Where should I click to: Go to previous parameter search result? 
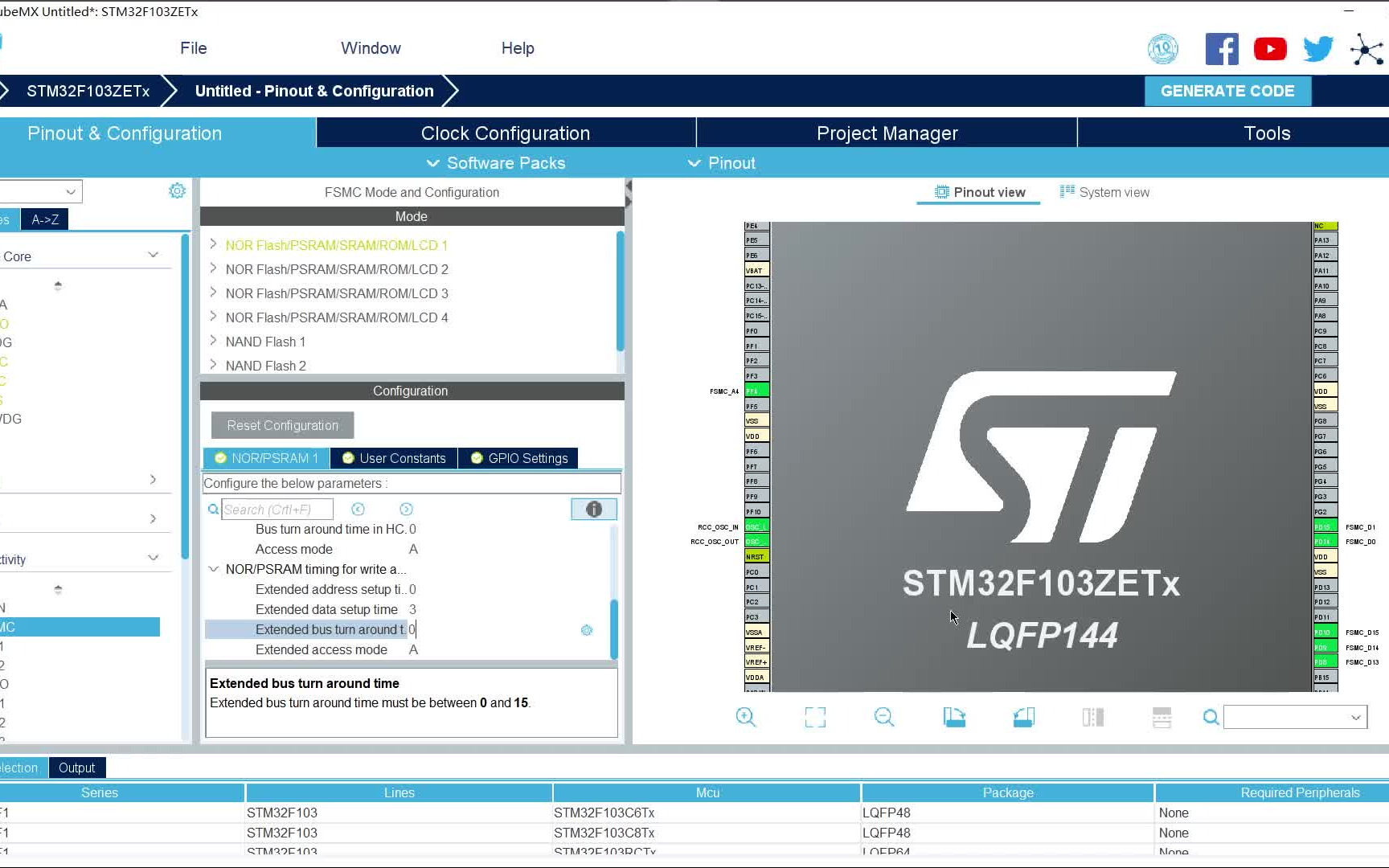pyautogui.click(x=359, y=509)
